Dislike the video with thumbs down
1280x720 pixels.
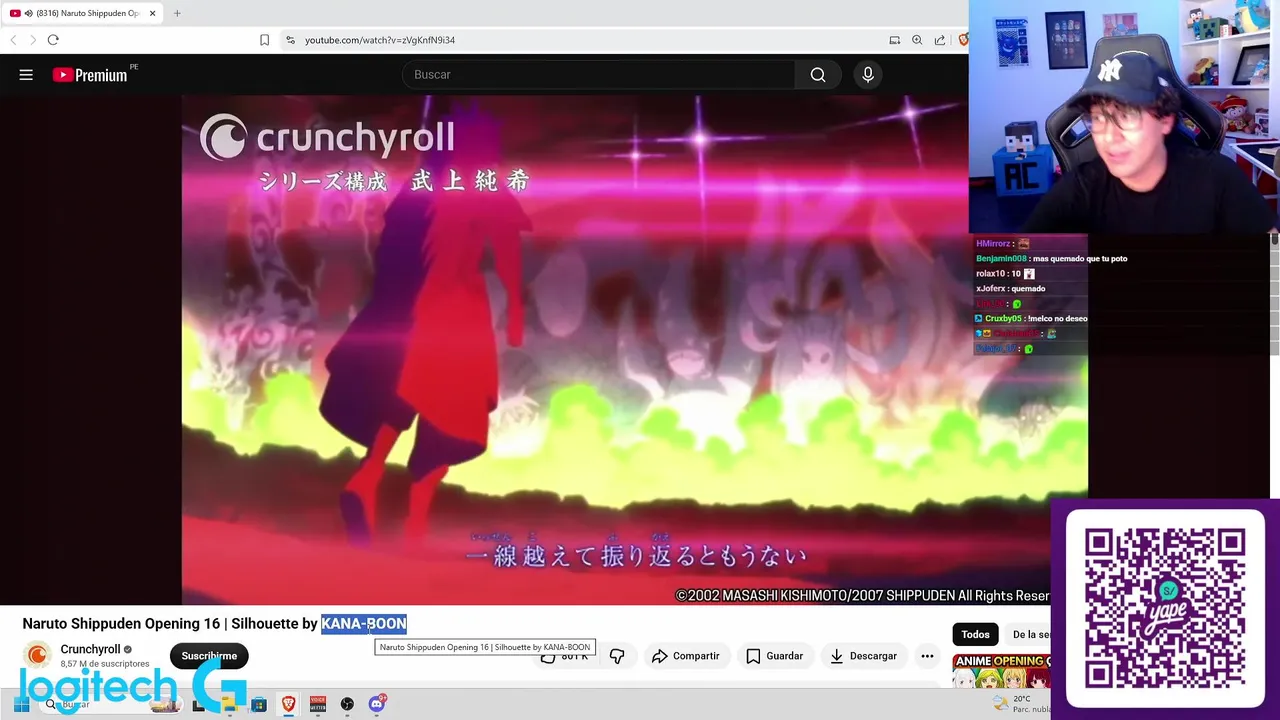[x=617, y=656]
